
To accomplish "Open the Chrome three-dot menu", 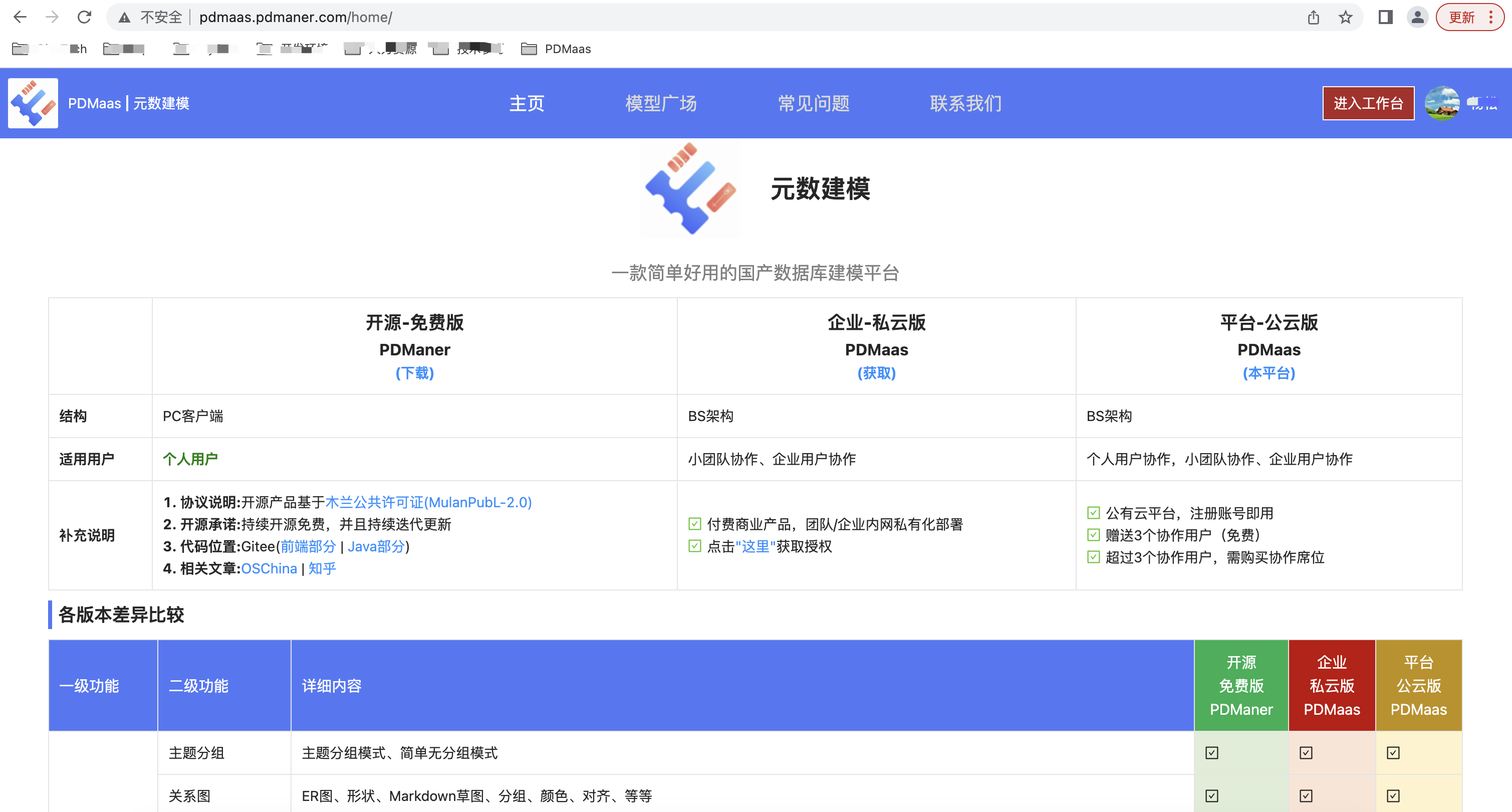I will pyautogui.click(x=1491, y=17).
